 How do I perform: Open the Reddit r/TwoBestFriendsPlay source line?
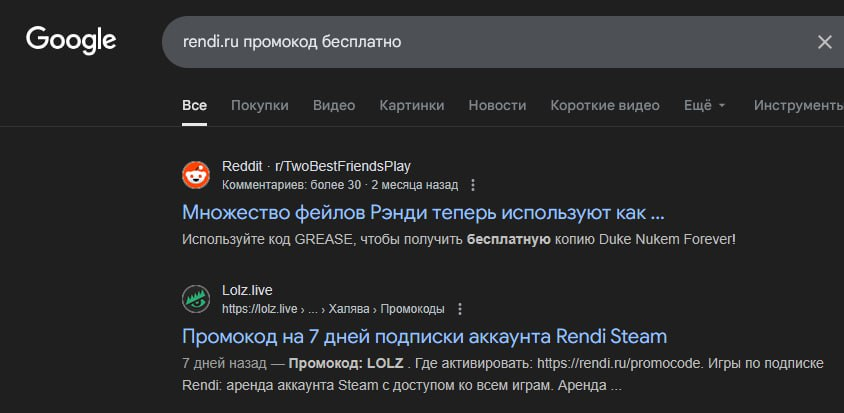point(316,166)
